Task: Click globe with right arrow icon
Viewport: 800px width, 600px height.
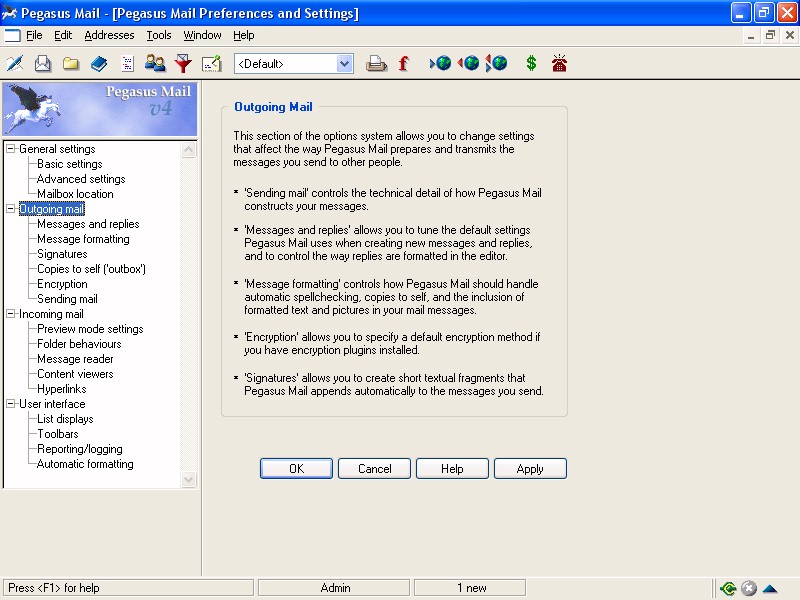Action: tap(440, 64)
